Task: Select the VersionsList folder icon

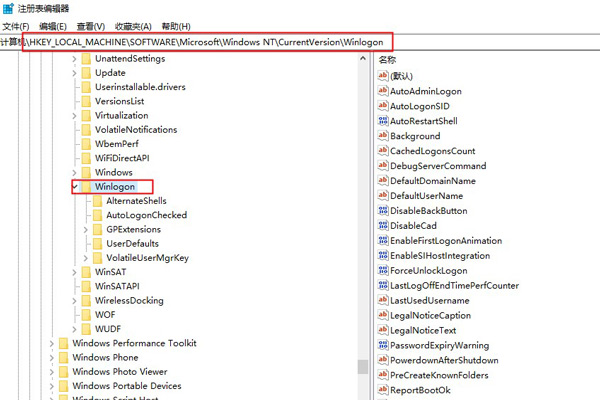Action: click(x=86, y=101)
